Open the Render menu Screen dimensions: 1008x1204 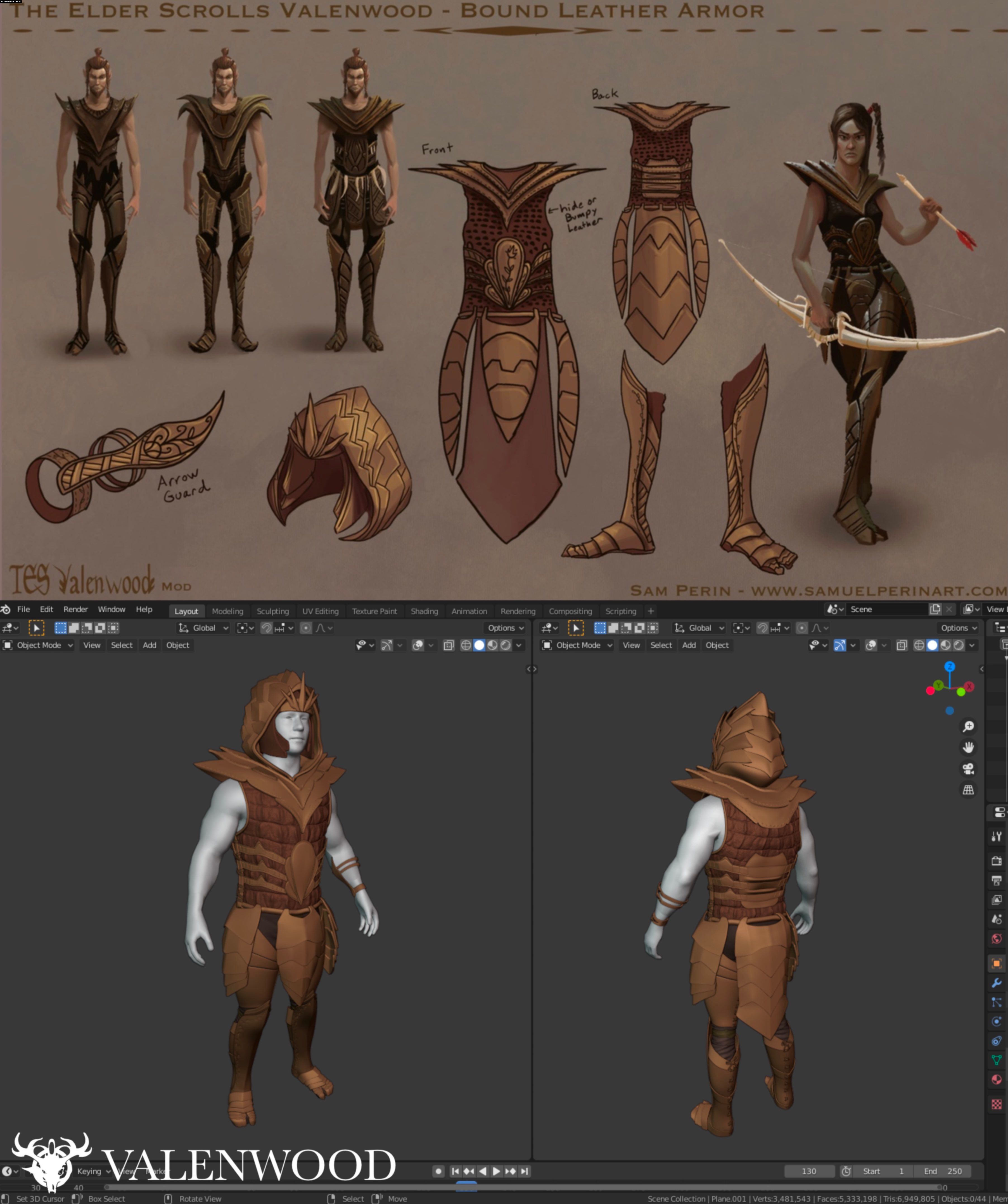(75, 609)
